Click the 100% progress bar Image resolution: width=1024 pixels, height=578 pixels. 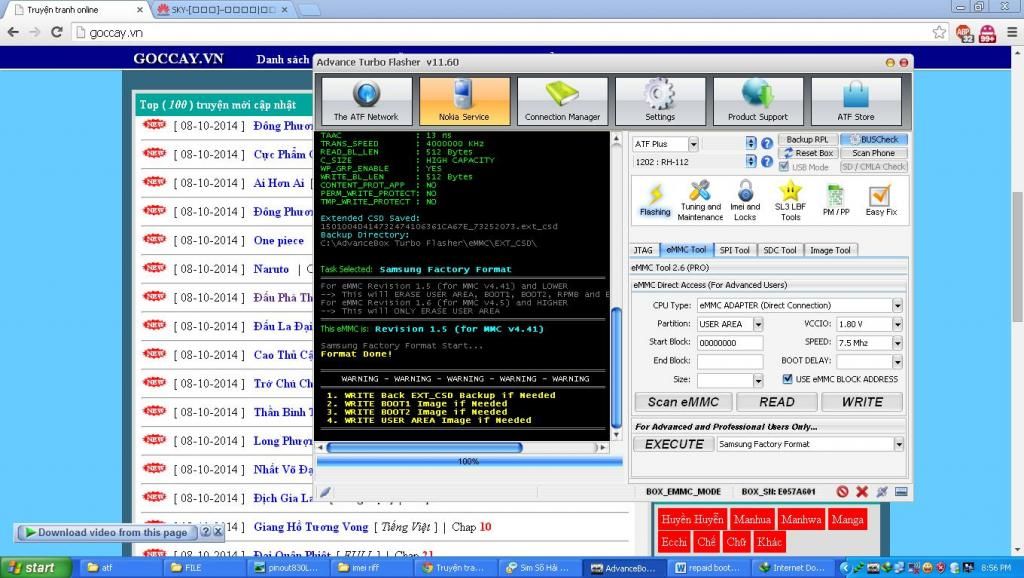point(469,461)
